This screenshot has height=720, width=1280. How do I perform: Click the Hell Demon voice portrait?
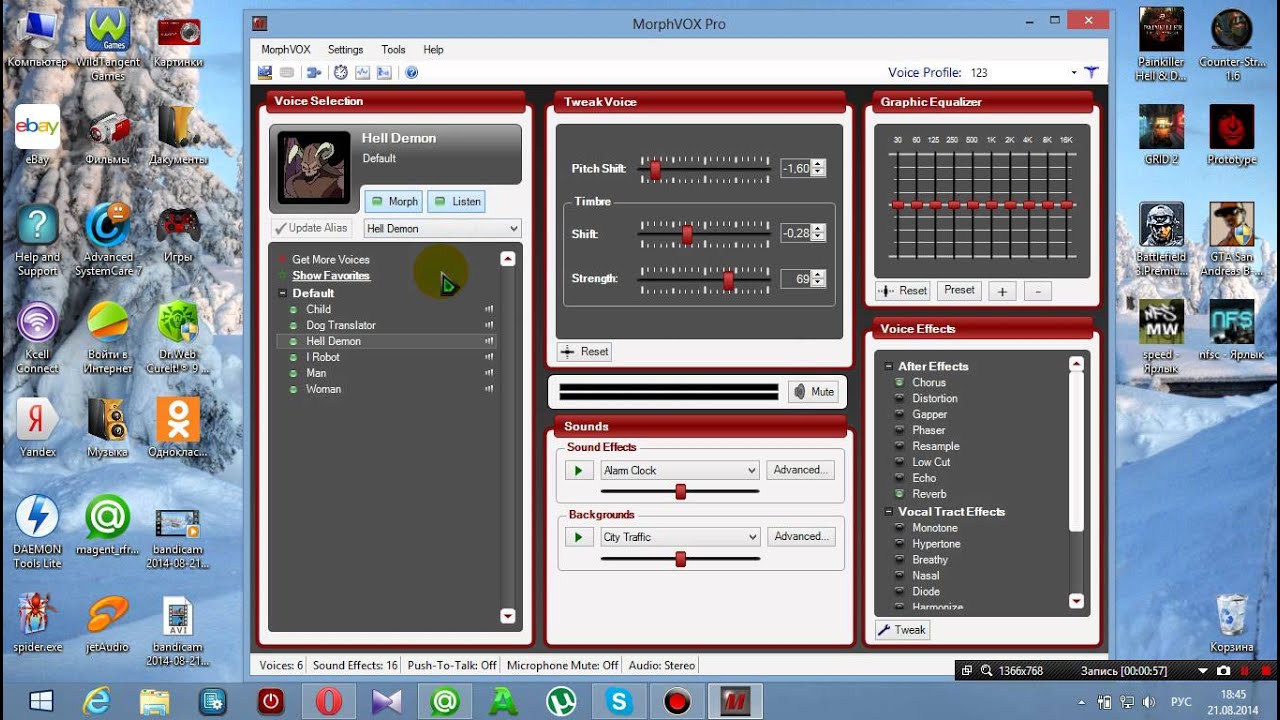[313, 166]
